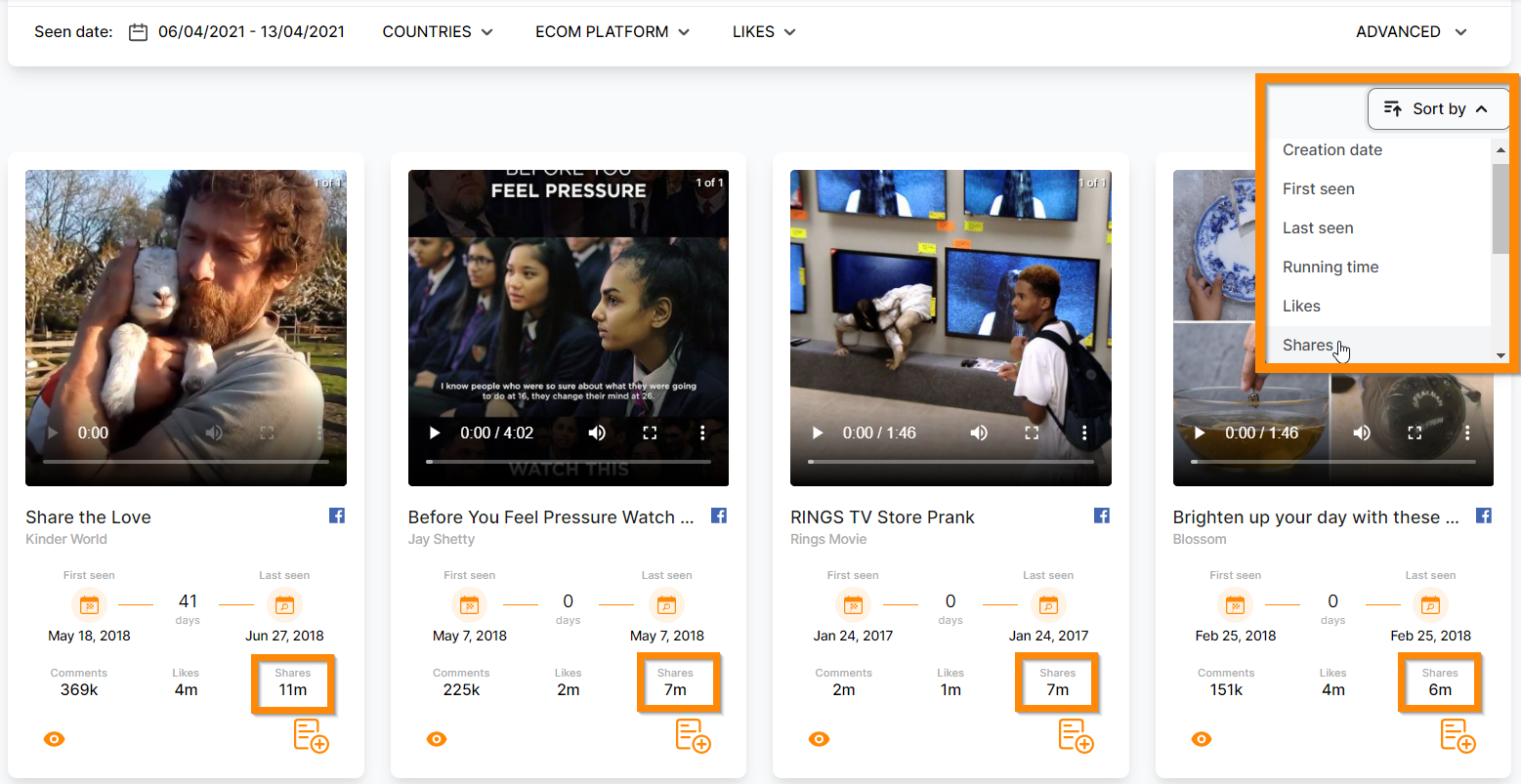Open more options on Jay Shetty video

click(702, 433)
